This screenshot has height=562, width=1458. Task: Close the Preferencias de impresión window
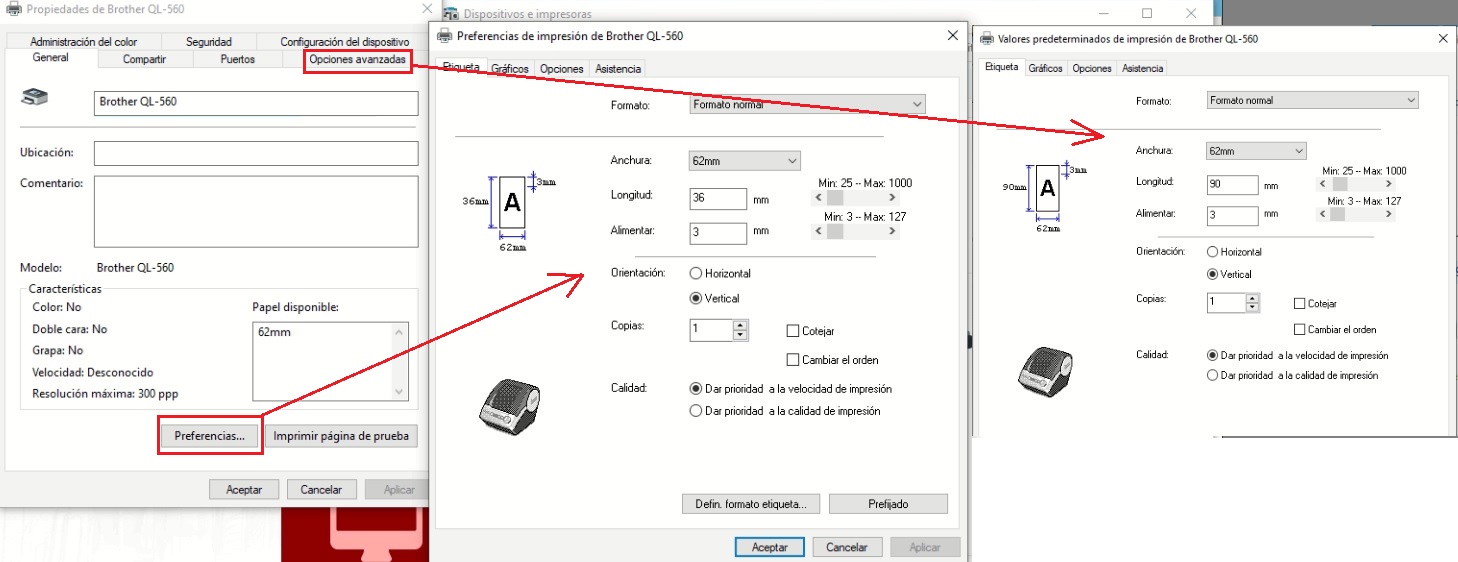point(952,36)
